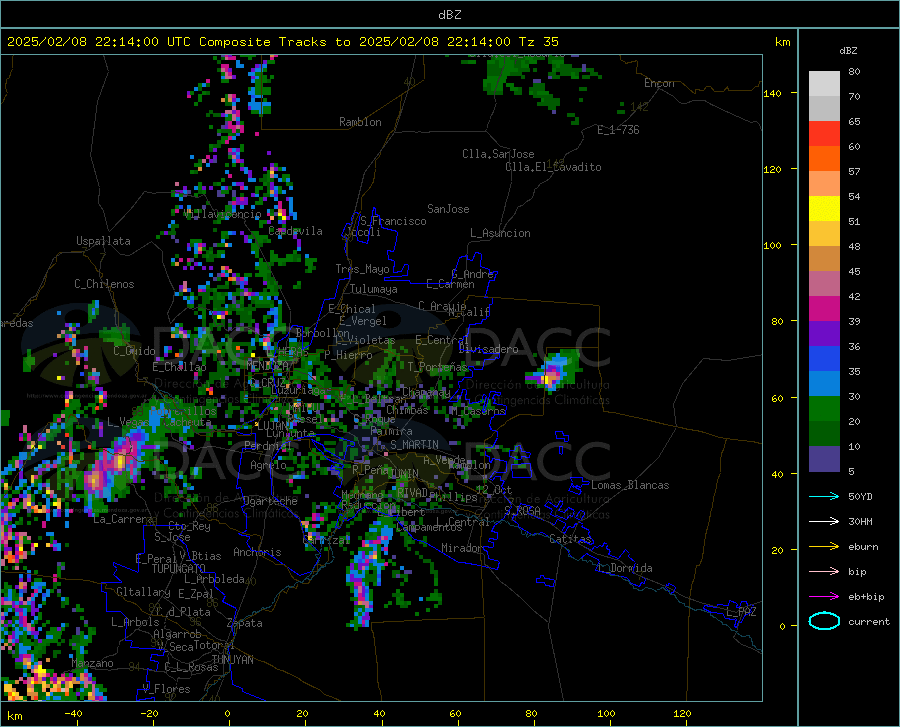Click the Tz 35 label in header
This screenshot has width=900, height=727.
pos(538,42)
